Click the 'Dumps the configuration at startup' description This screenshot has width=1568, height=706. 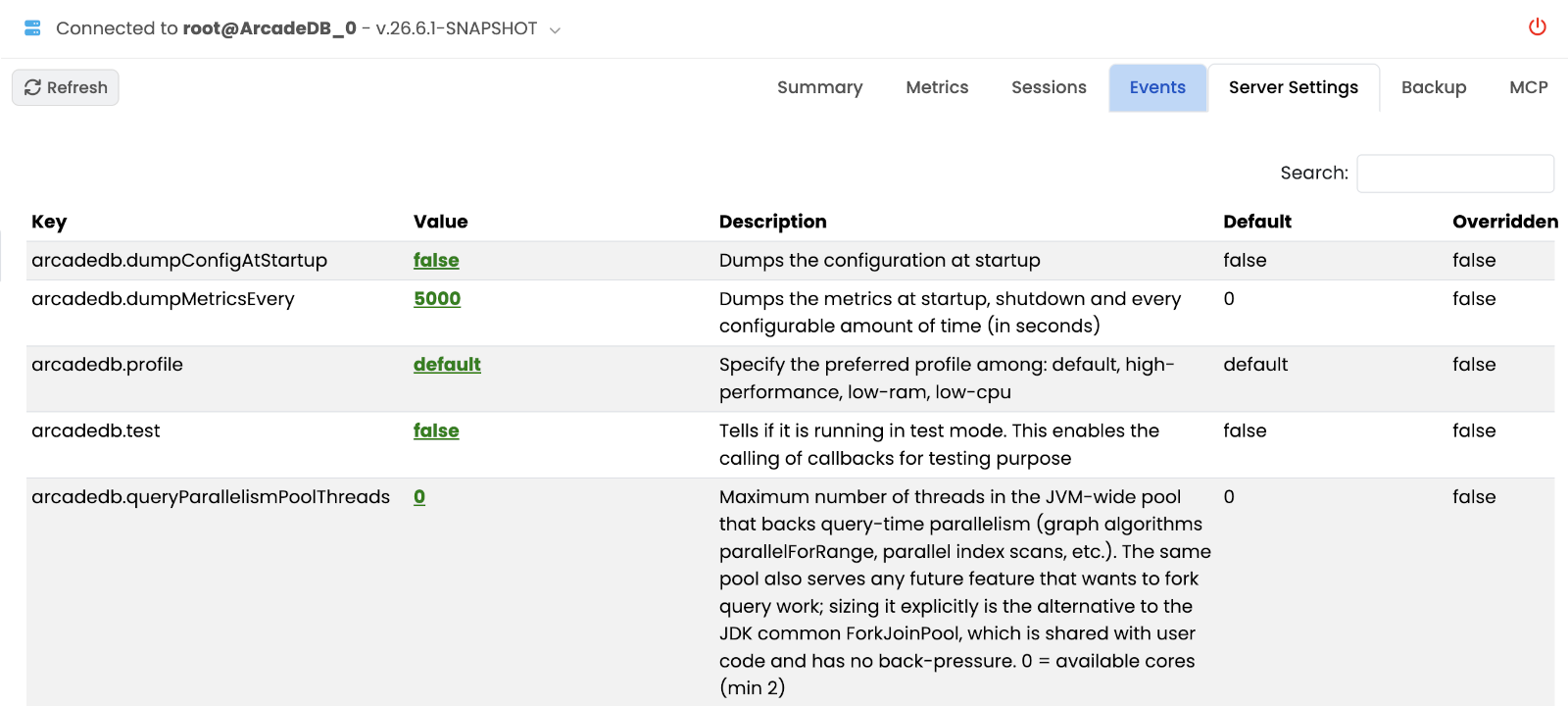(x=880, y=260)
